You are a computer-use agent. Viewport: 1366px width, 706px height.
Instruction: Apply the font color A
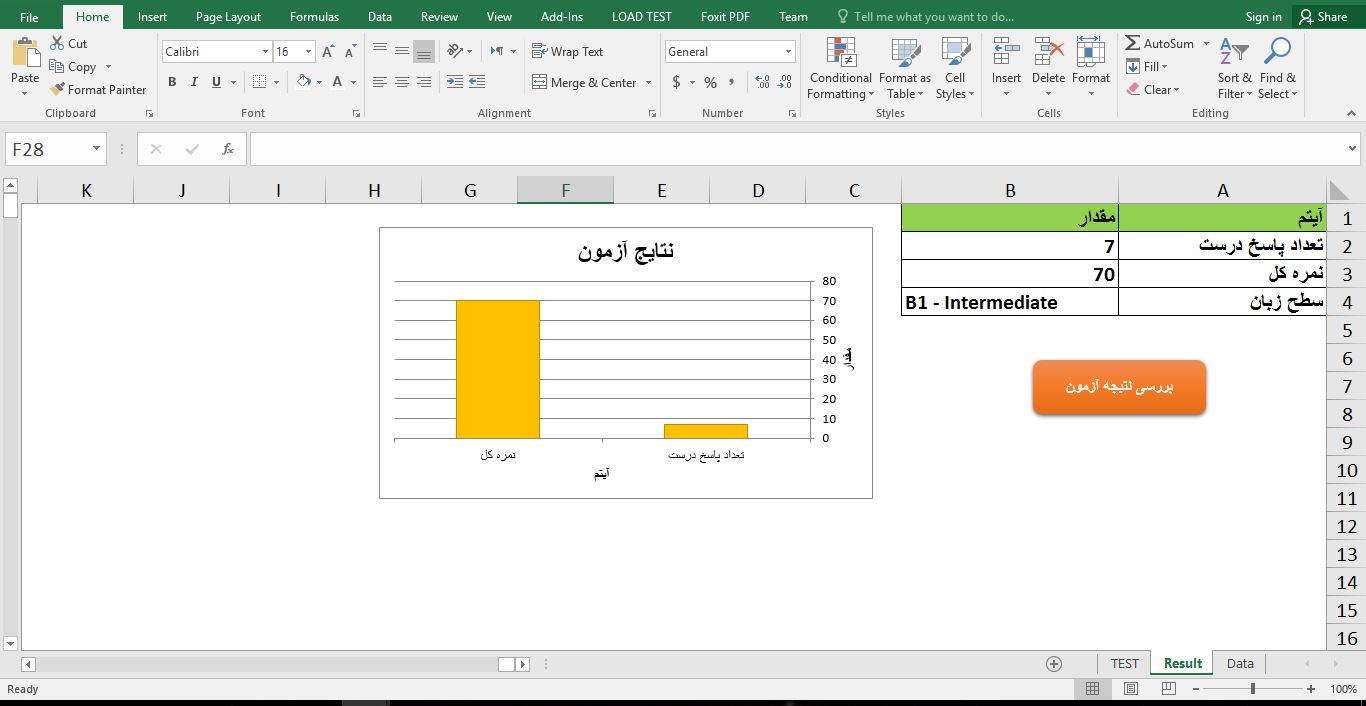point(338,82)
